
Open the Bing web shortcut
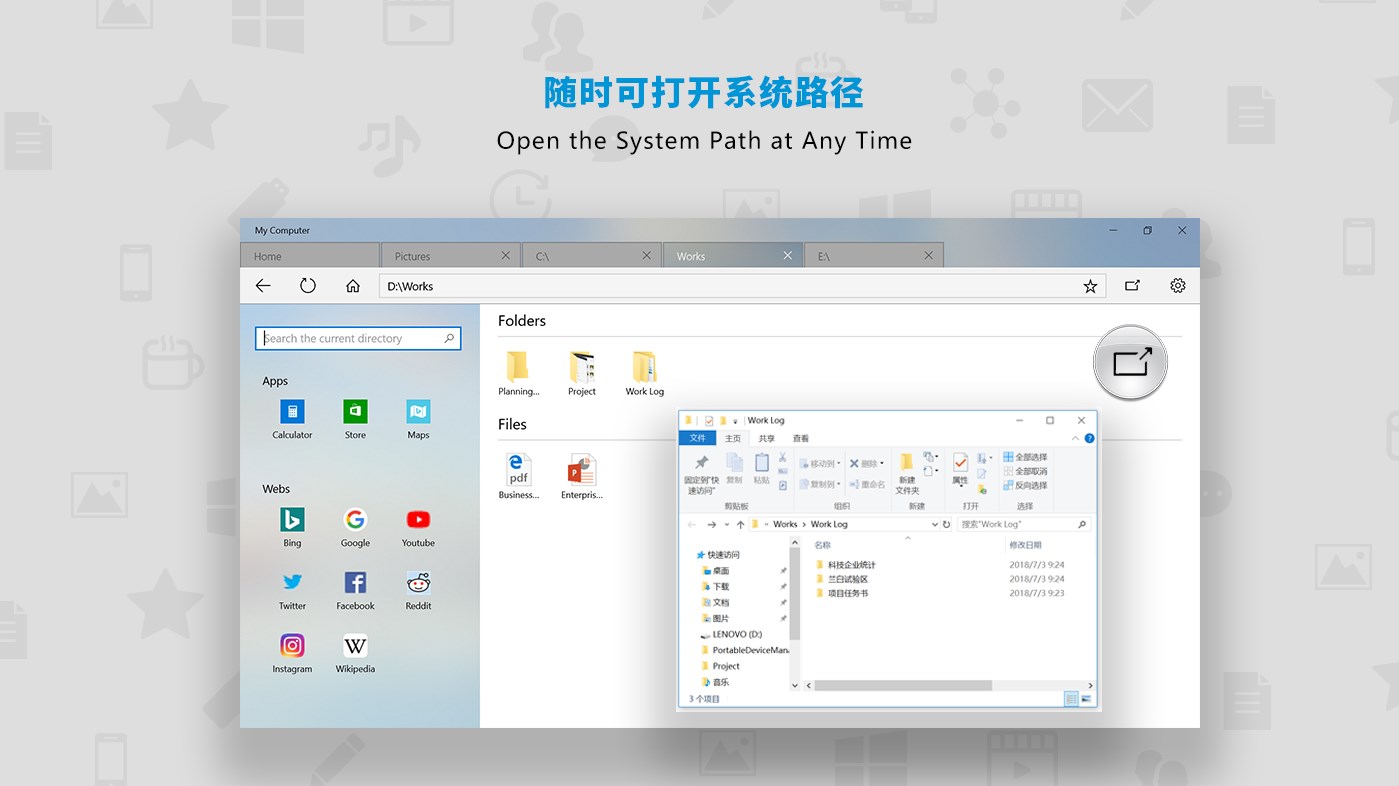291,520
